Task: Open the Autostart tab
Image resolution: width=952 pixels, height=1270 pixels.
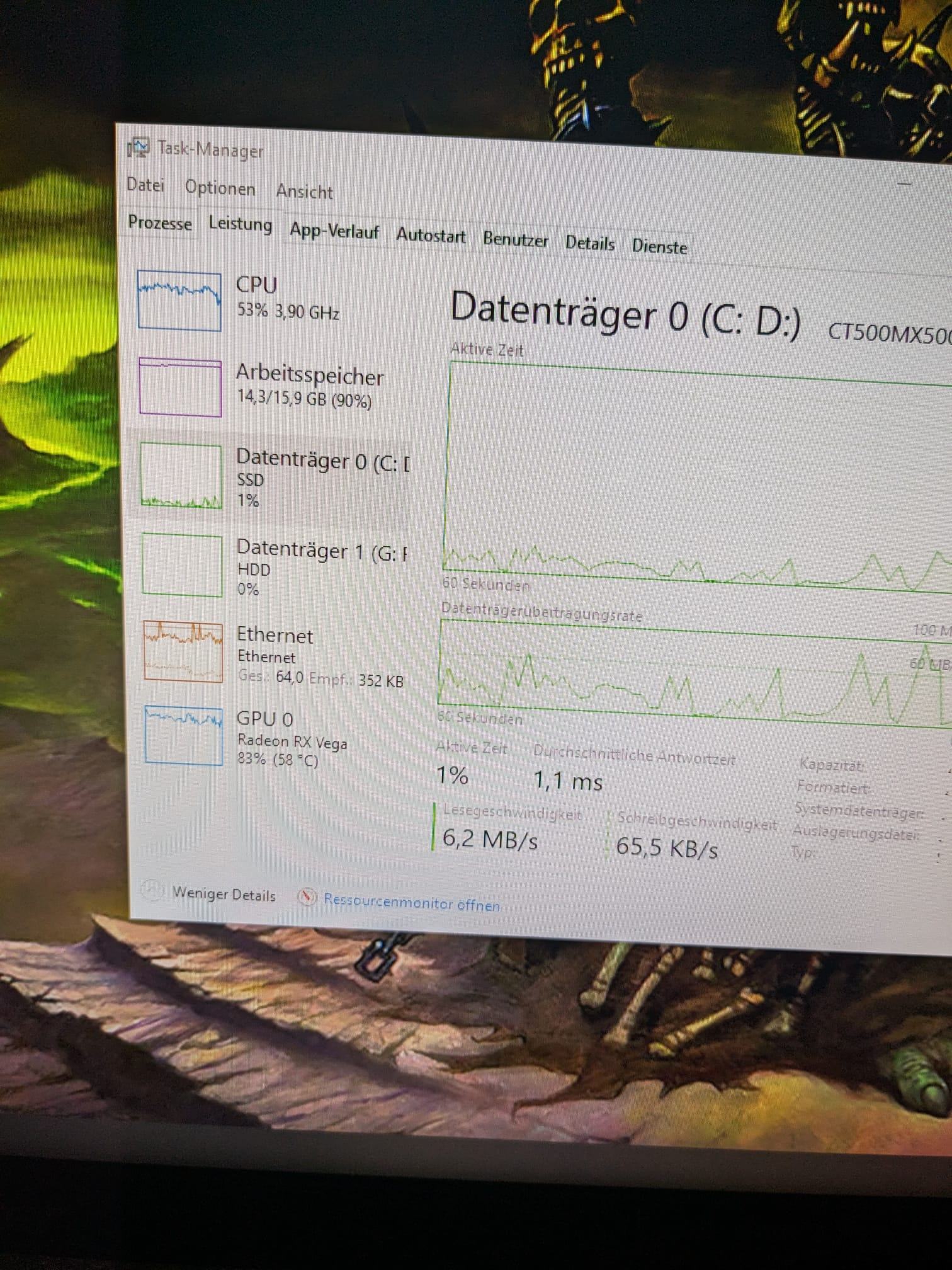Action: 431,236
